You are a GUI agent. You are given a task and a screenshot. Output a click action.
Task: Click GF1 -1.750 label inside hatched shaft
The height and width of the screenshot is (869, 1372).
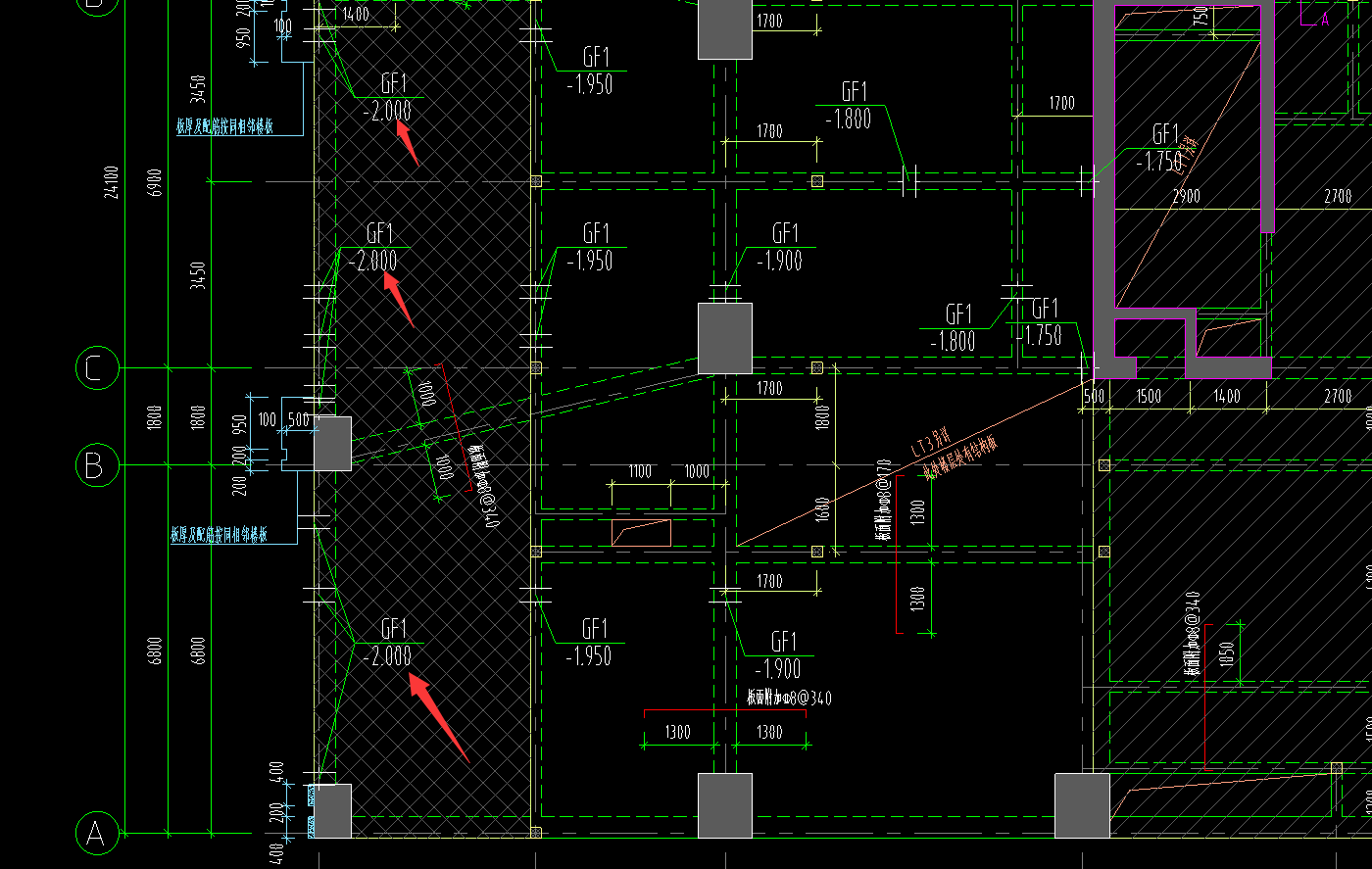(x=1161, y=147)
